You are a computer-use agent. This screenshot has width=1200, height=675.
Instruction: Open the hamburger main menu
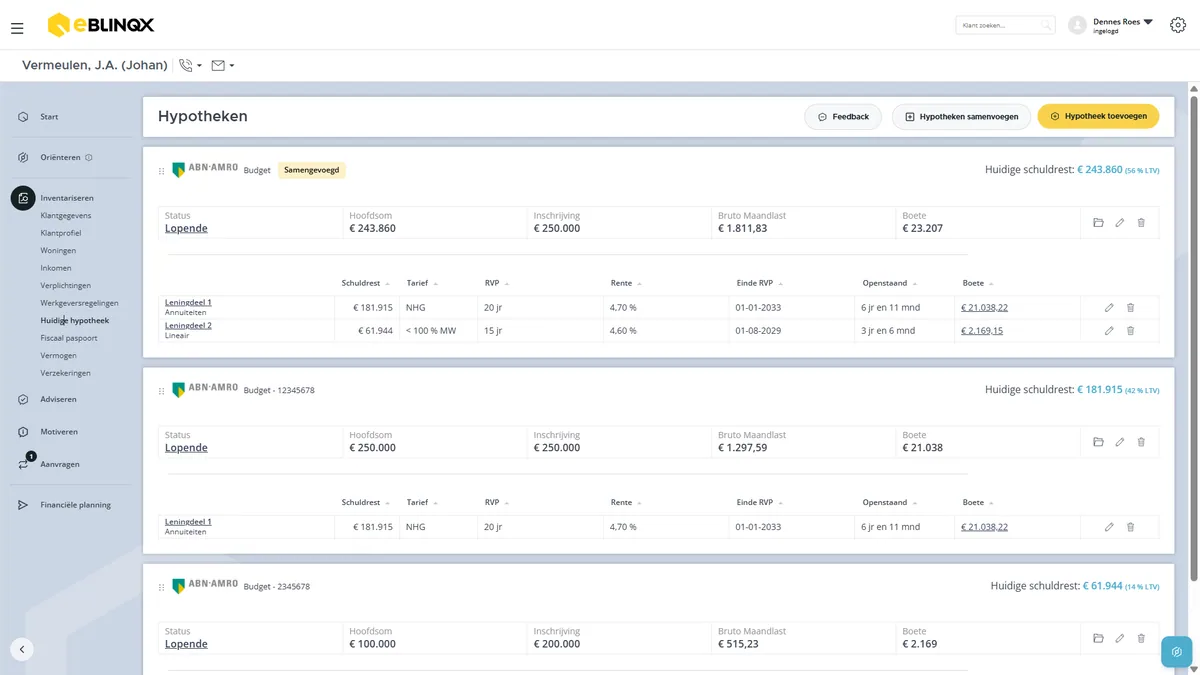pyautogui.click(x=17, y=29)
